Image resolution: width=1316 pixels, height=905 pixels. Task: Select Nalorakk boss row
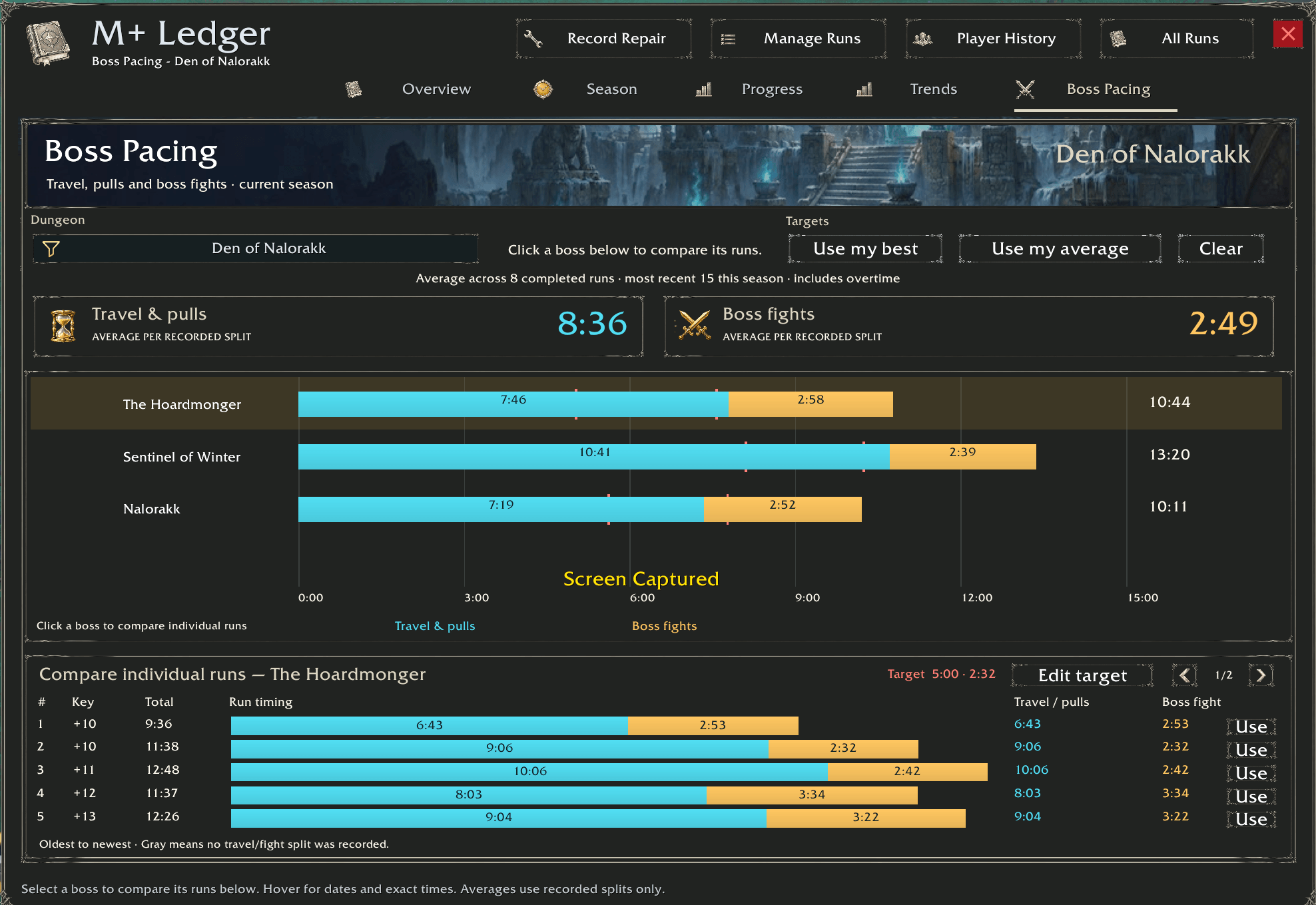(x=656, y=509)
